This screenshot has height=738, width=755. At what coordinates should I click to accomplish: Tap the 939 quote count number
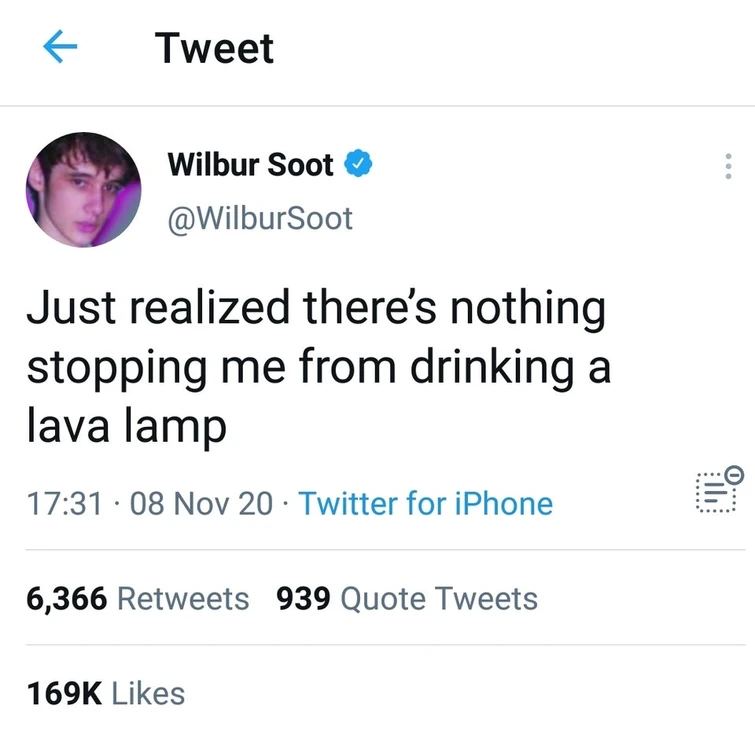(x=304, y=598)
